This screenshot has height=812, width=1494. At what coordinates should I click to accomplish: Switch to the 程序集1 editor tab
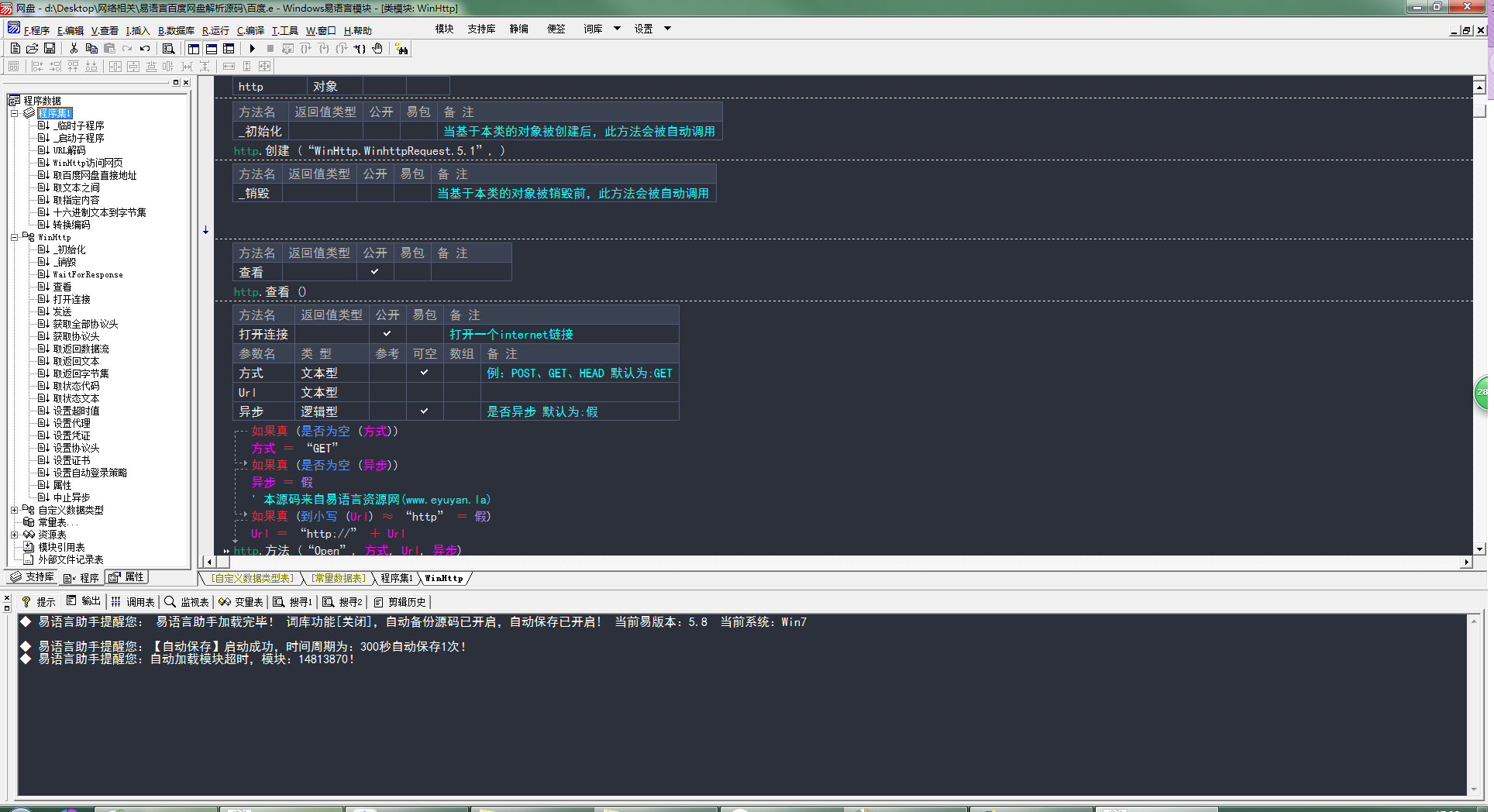tap(397, 578)
